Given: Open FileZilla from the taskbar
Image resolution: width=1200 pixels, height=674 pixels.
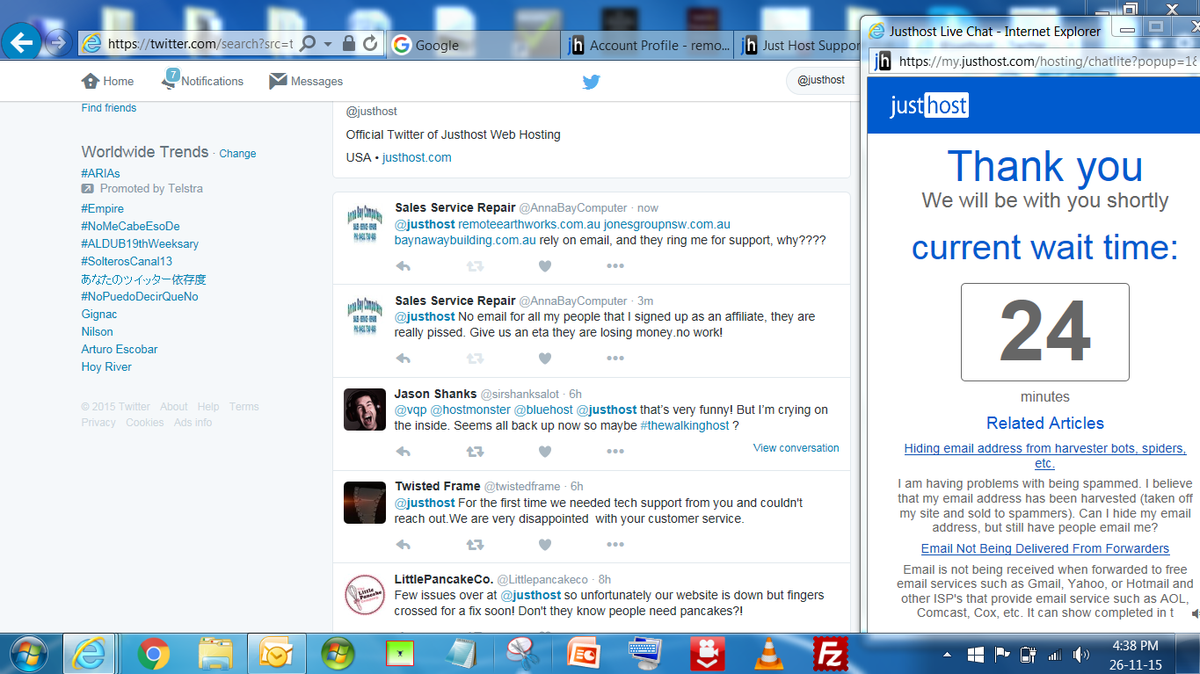Looking at the screenshot, I should tap(830, 654).
